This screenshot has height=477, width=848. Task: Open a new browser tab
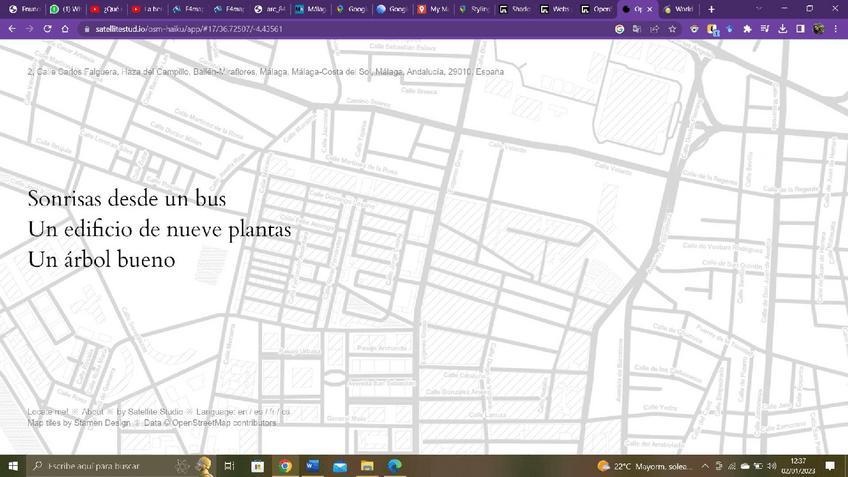tap(711, 9)
